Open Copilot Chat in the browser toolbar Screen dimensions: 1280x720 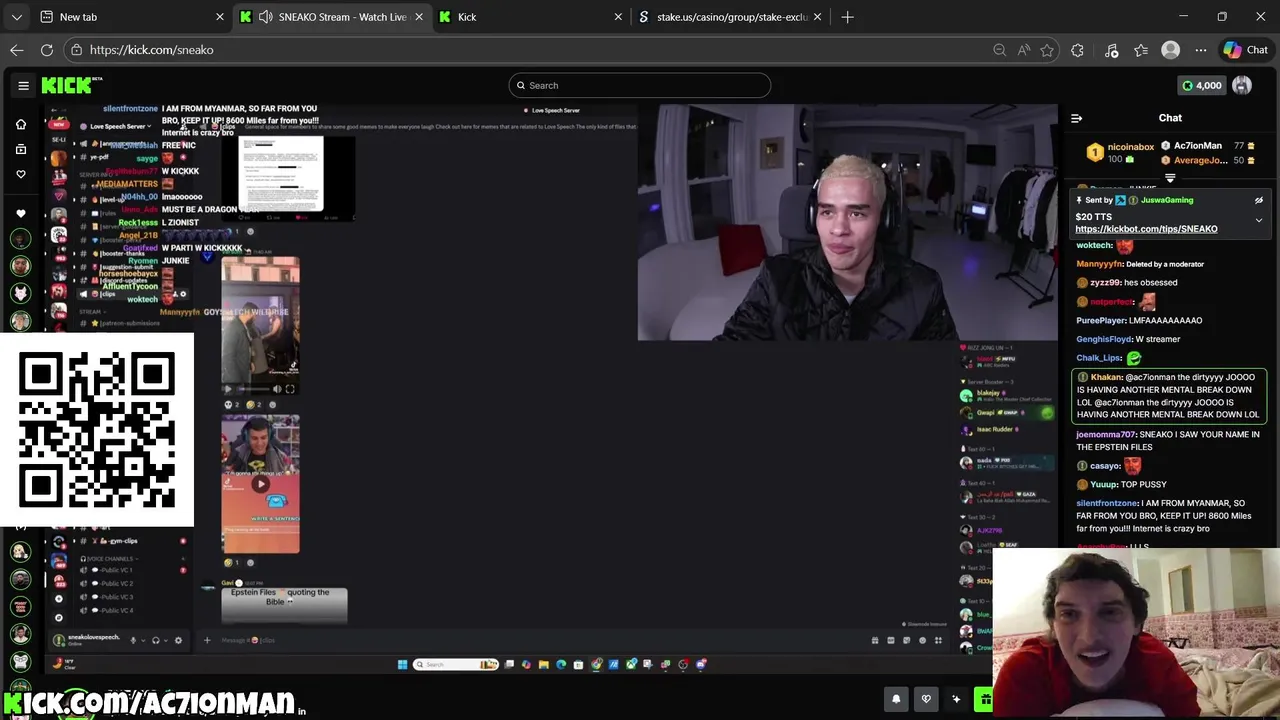pos(1245,50)
